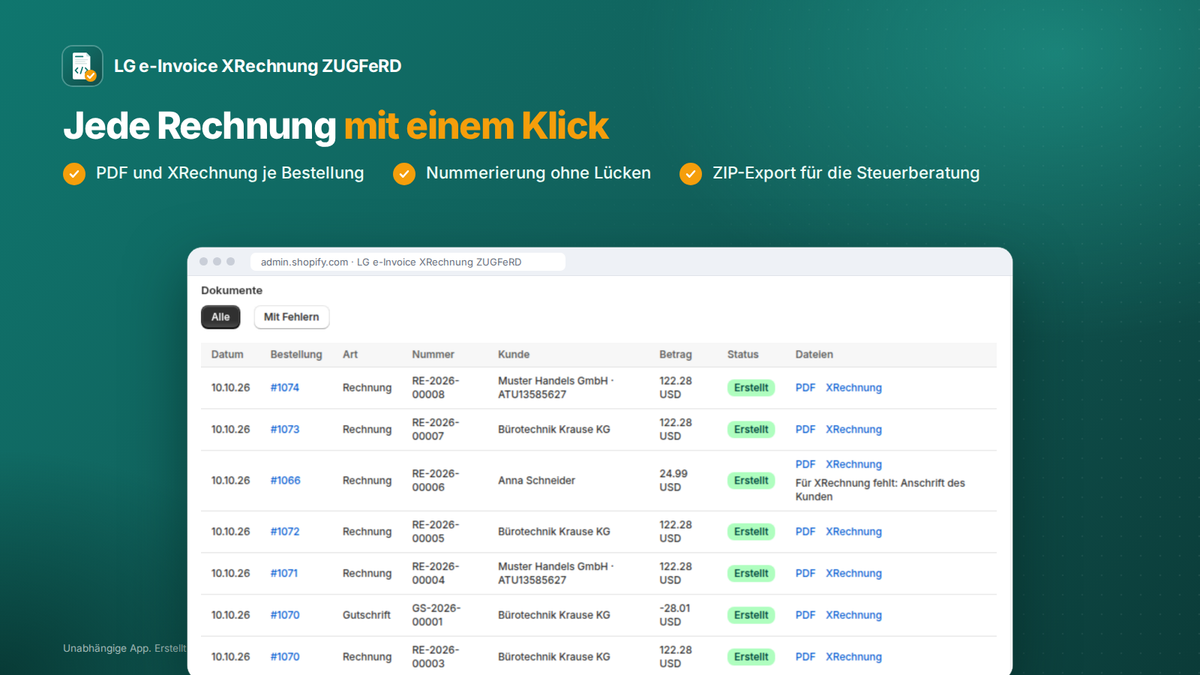Click the Status column header

[x=743, y=355]
